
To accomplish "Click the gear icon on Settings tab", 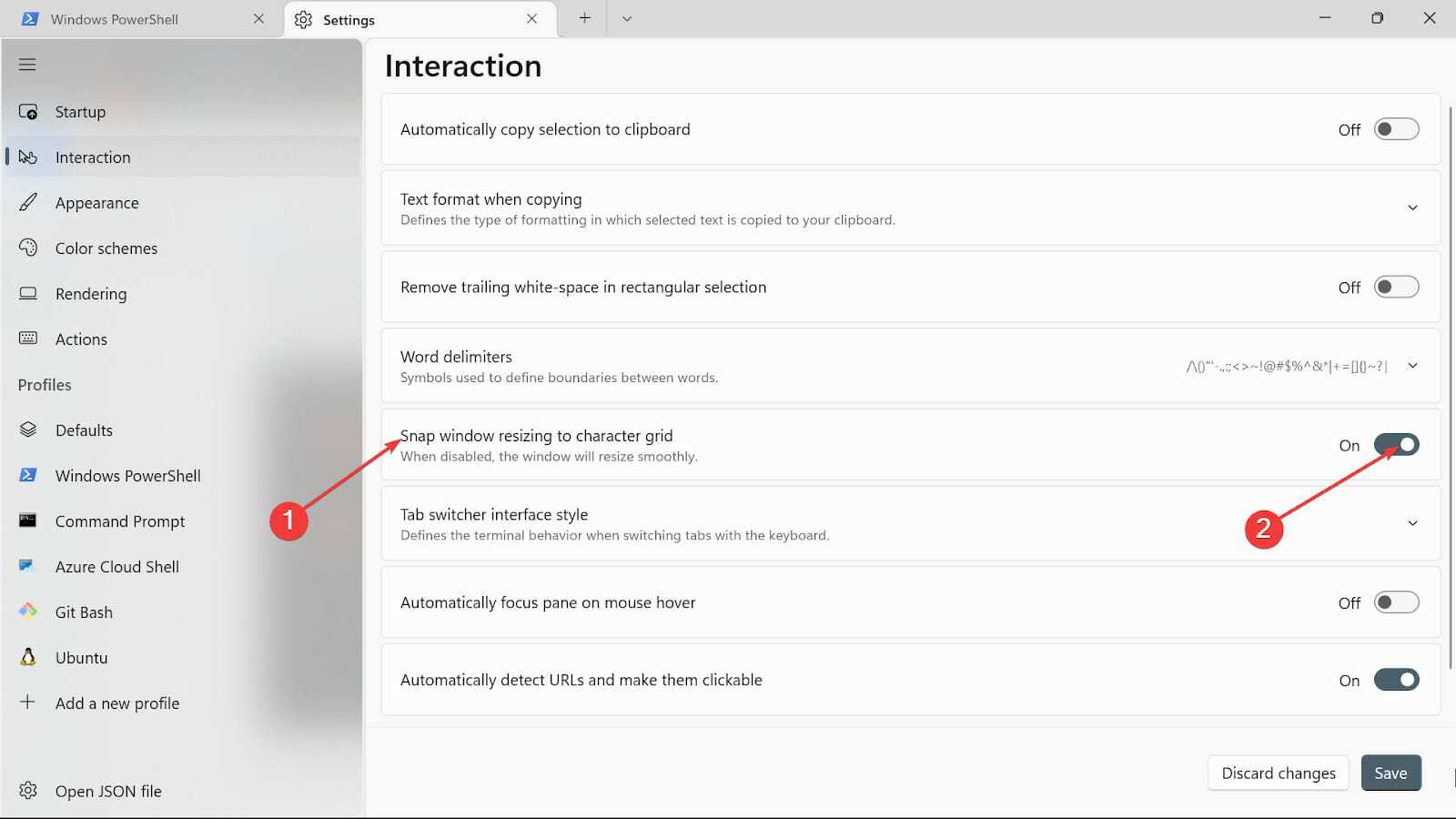I will [303, 19].
